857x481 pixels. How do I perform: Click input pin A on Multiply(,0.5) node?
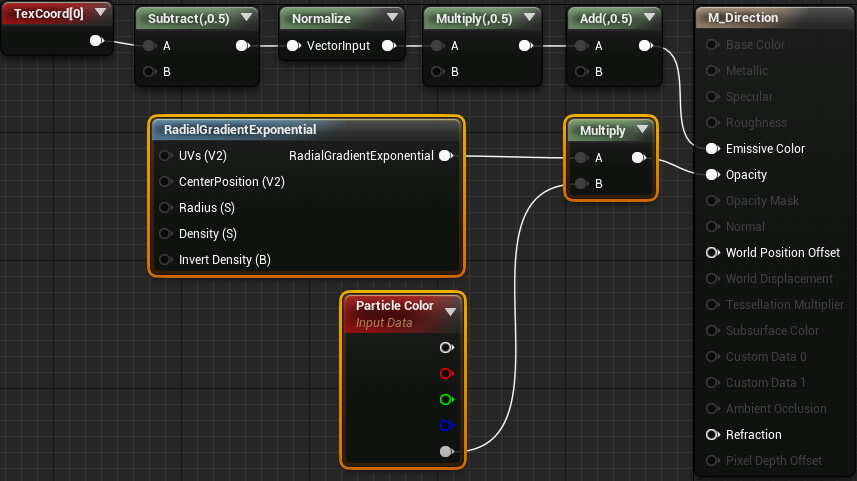click(437, 46)
